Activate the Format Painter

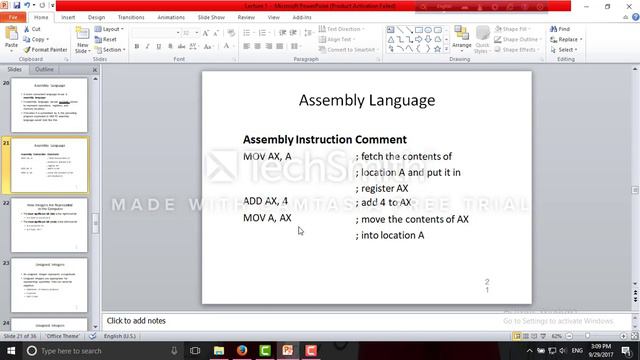(45, 49)
